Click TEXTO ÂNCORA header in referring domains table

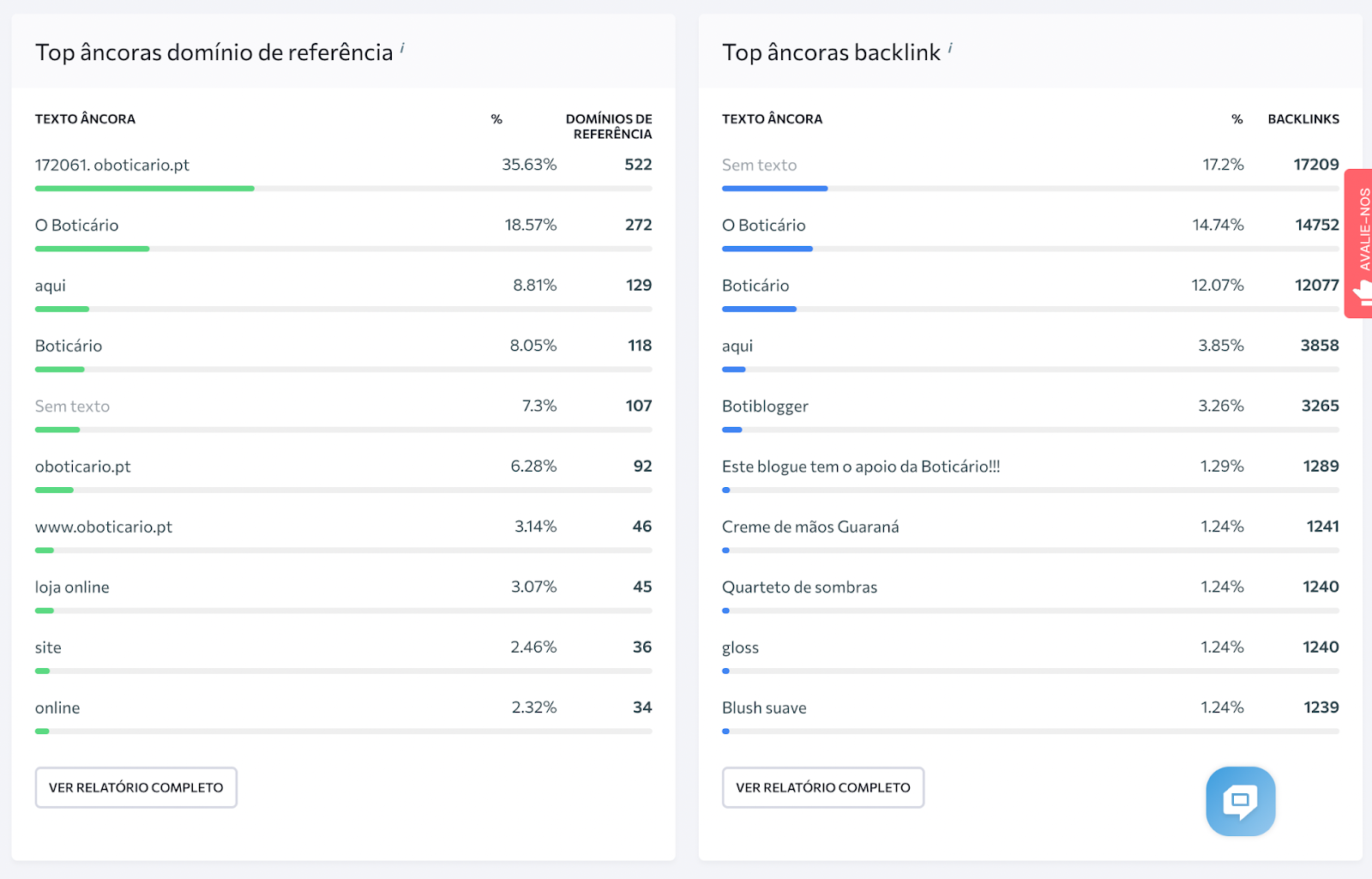click(x=85, y=119)
